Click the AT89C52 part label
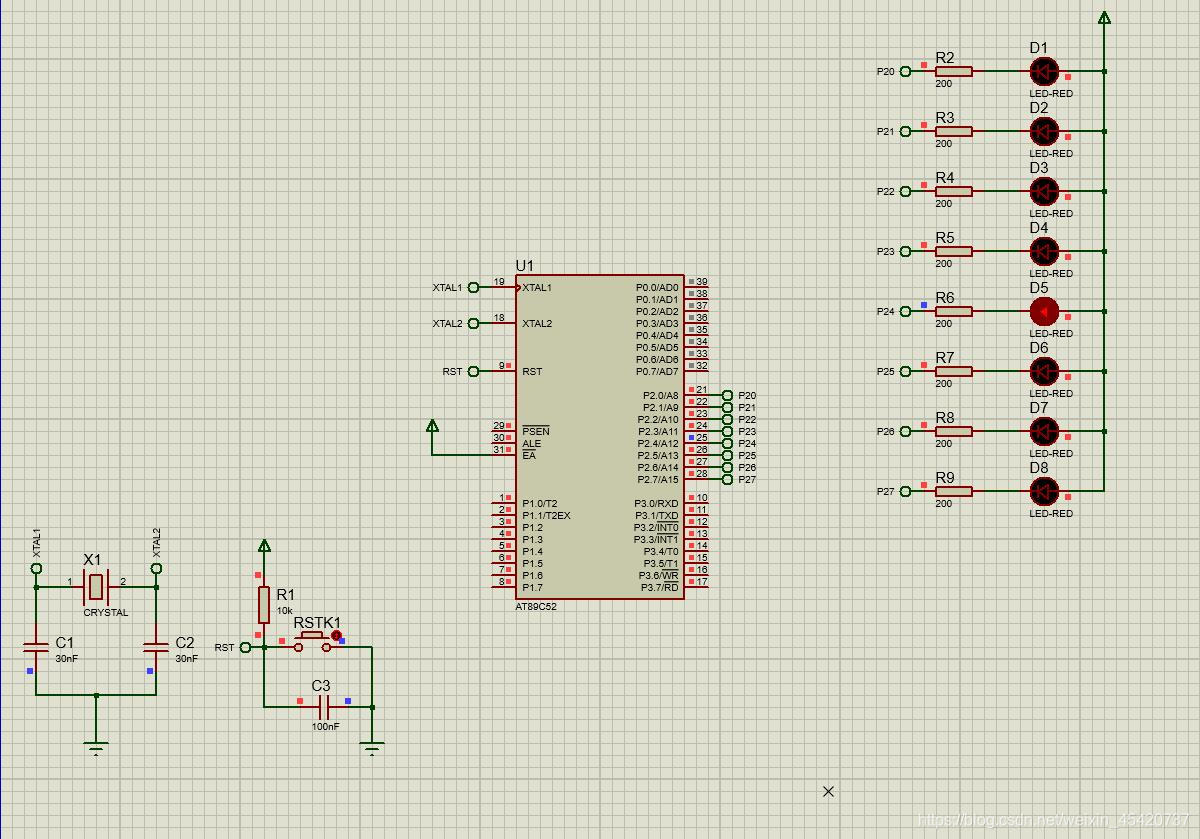 (x=537, y=607)
